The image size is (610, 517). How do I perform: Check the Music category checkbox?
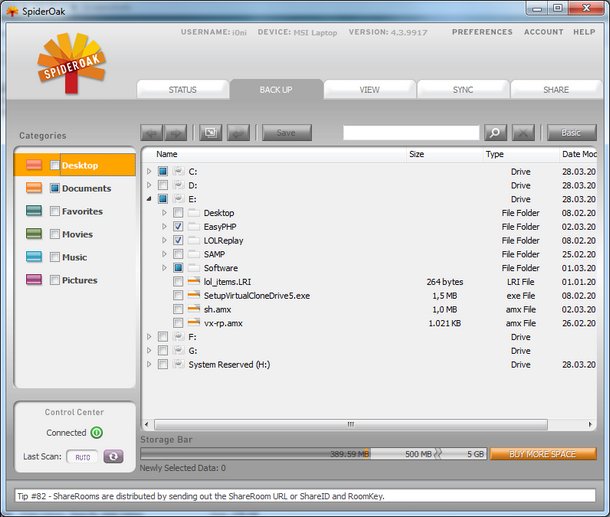(x=55, y=257)
